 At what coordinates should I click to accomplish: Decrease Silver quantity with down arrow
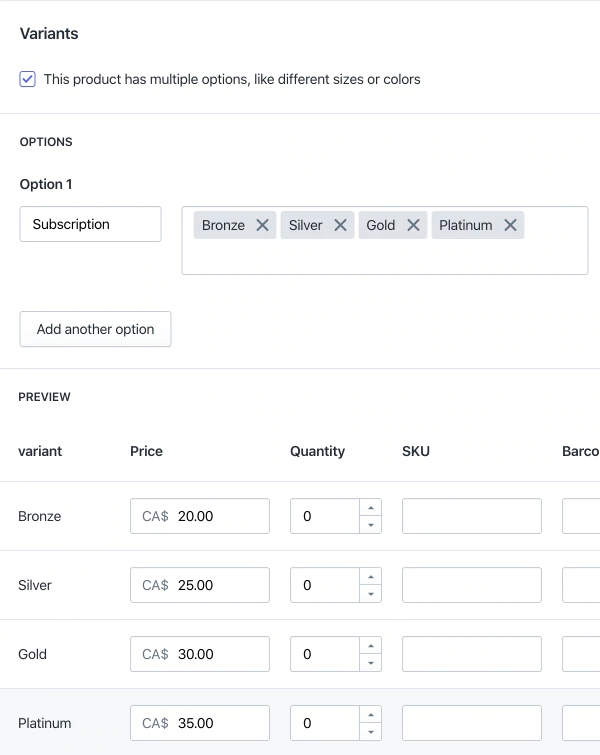pos(371,594)
